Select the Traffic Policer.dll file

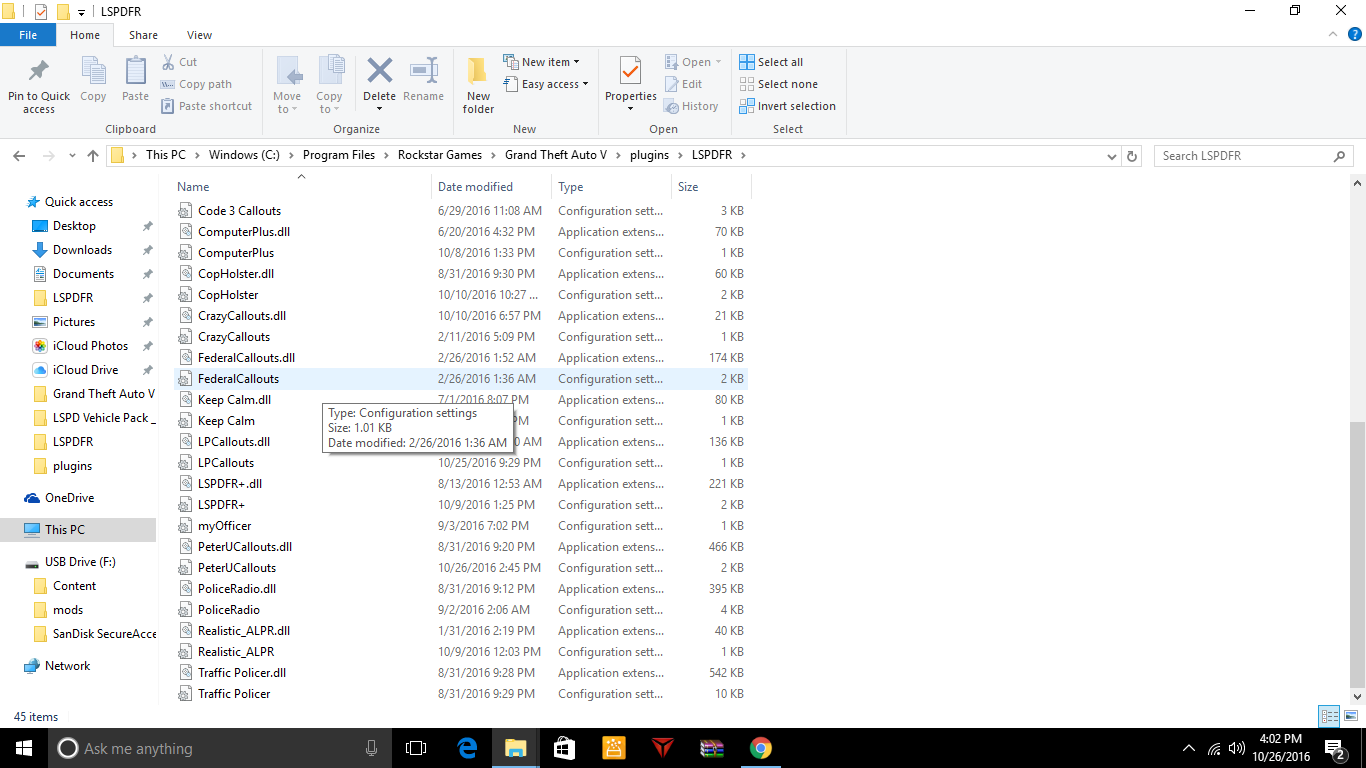click(x=460, y=673)
